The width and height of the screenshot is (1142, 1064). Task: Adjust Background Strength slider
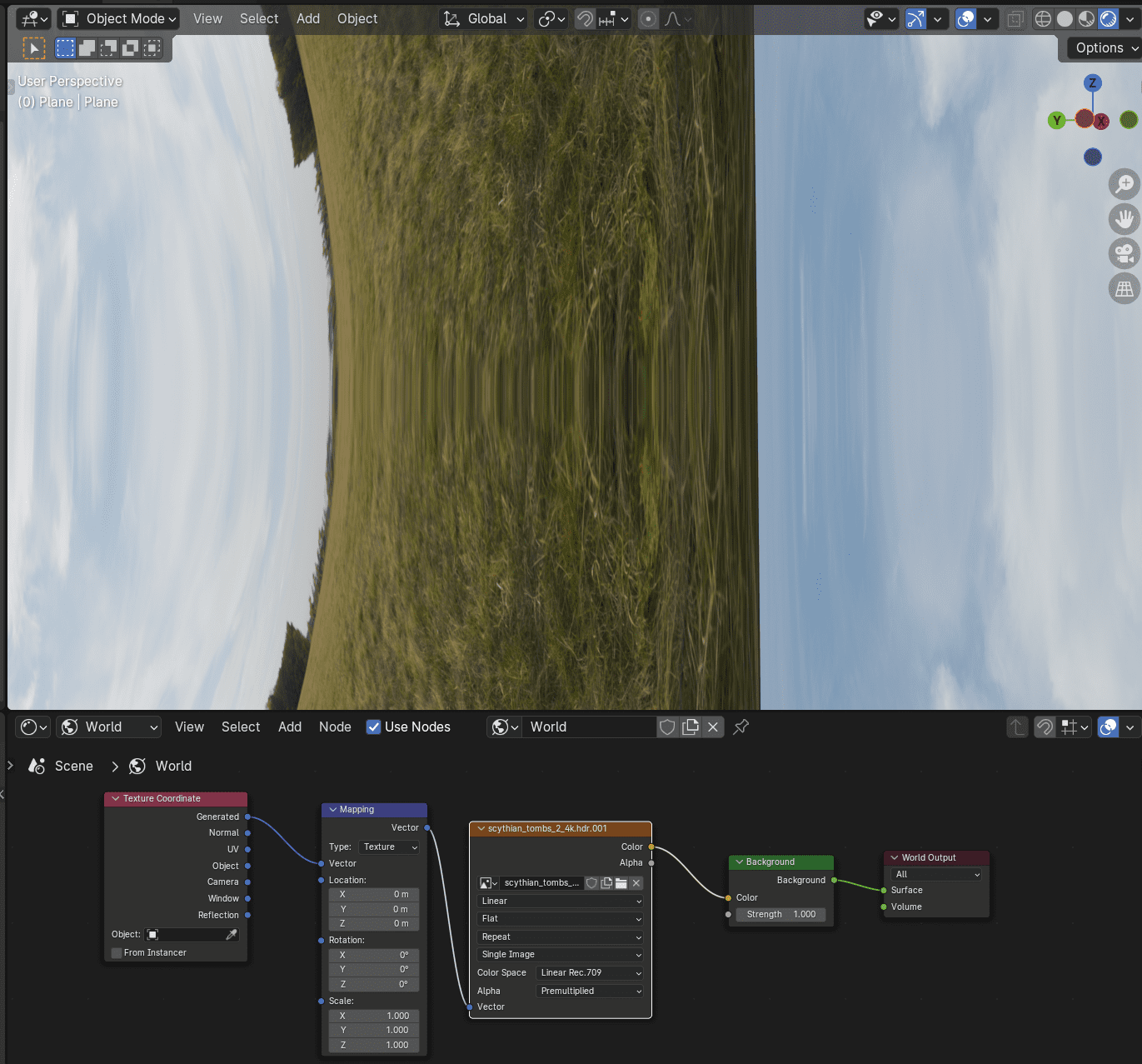781,914
